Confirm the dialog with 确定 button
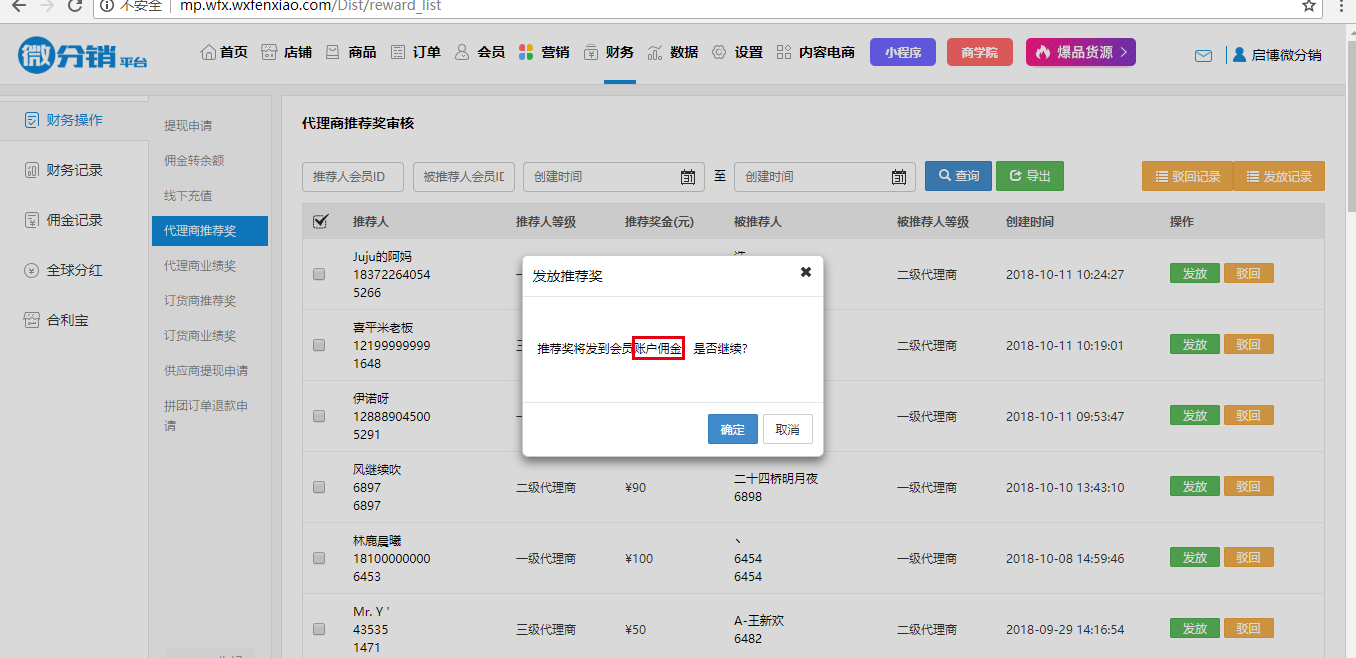Image resolution: width=1356 pixels, height=658 pixels. 732,429
